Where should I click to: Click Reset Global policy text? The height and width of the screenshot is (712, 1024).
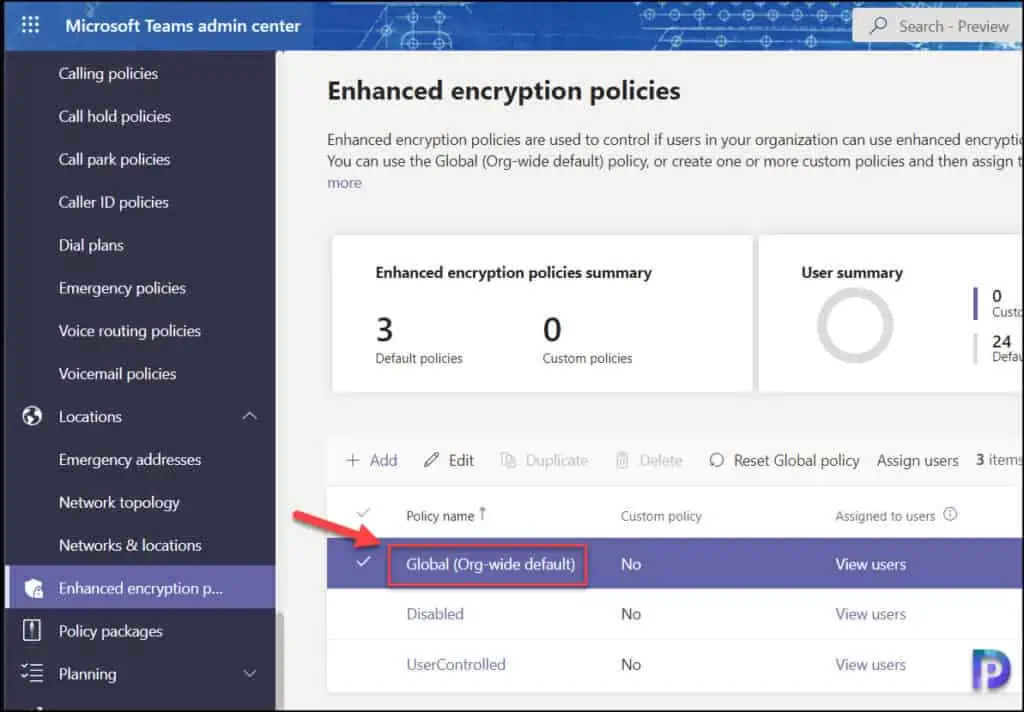click(796, 461)
